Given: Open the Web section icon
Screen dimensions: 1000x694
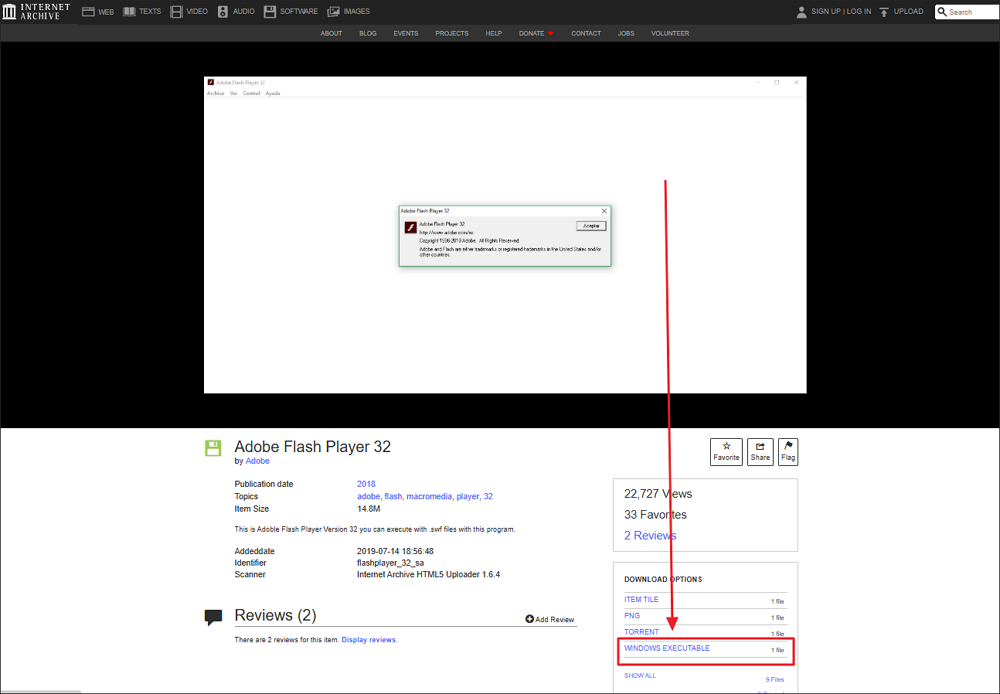Looking at the screenshot, I should pos(88,12).
